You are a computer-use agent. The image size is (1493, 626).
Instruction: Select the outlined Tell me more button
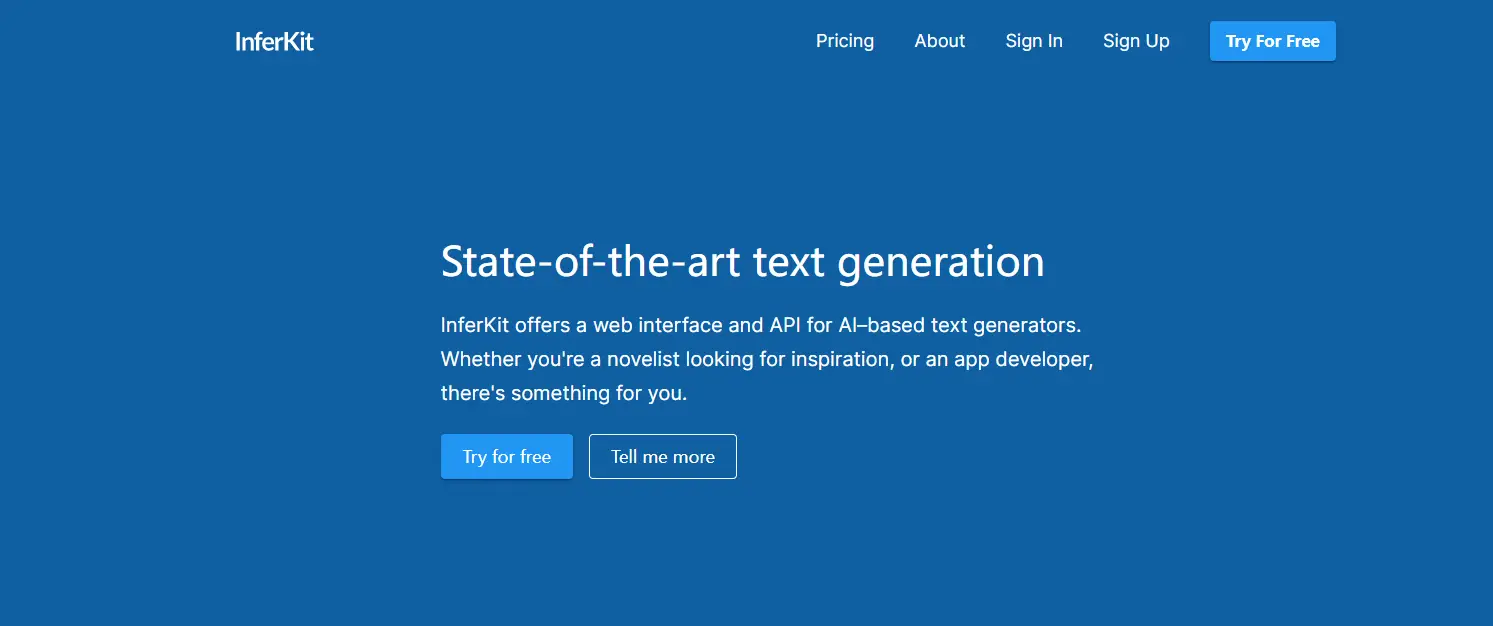(x=662, y=456)
